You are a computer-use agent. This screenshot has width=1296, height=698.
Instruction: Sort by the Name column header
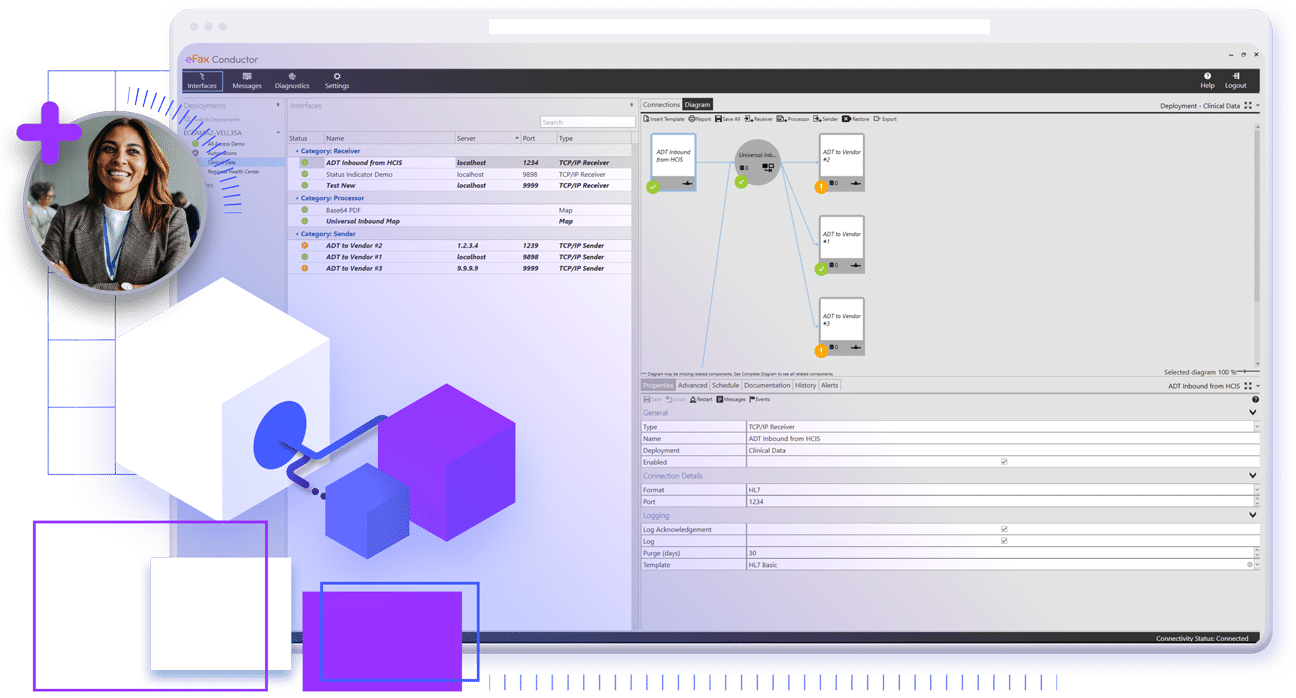pos(388,138)
